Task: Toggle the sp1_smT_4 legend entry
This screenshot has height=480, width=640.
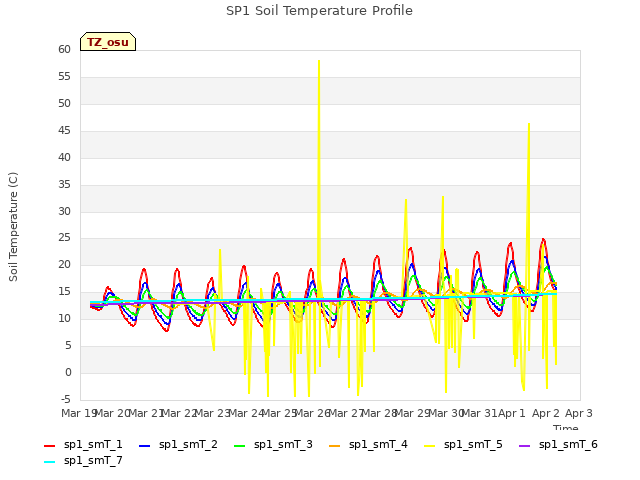Action: pyautogui.click(x=368, y=444)
